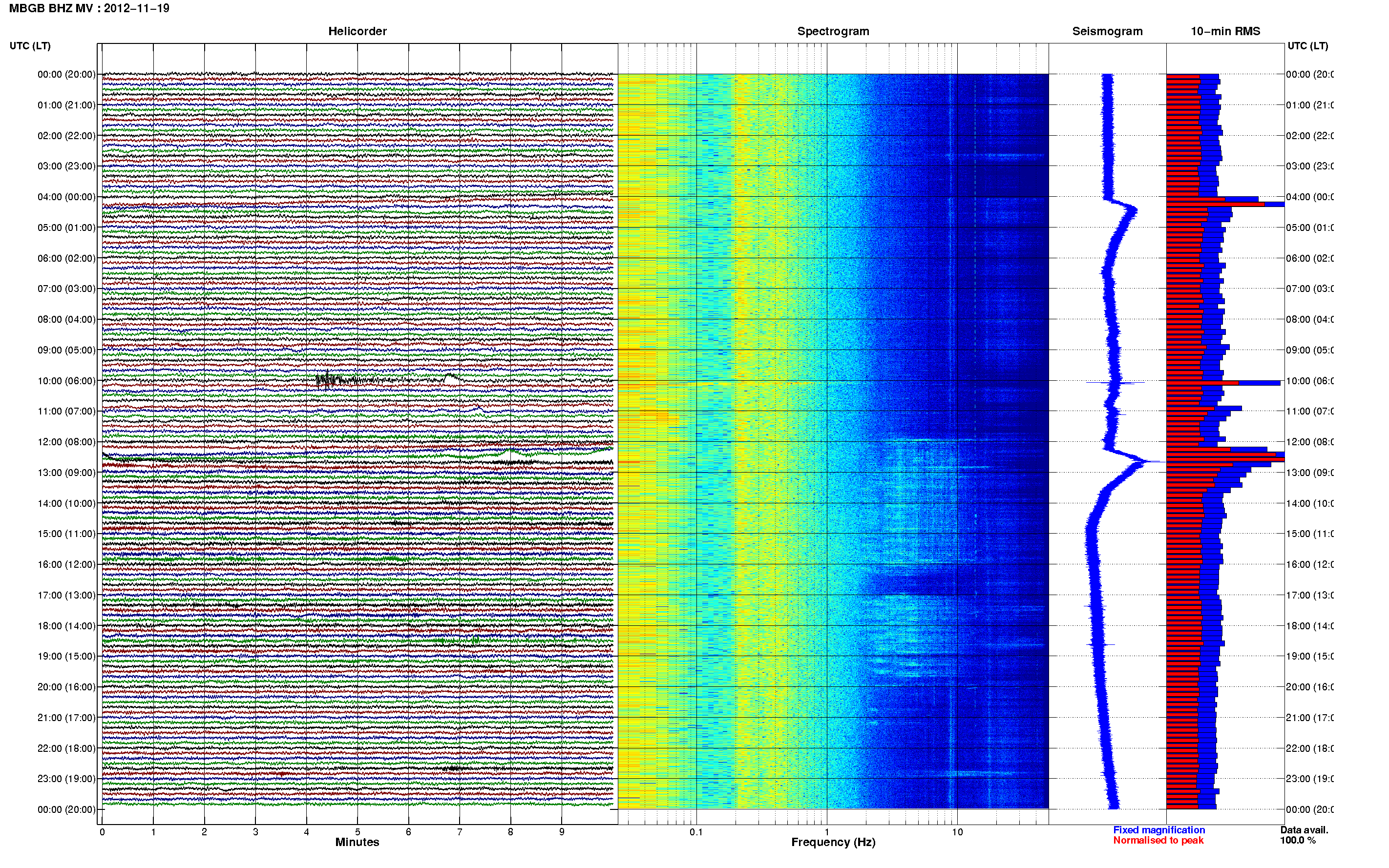This screenshot has height=868, width=1389.
Task: Select the Seismogram panel heading
Action: tap(1107, 31)
